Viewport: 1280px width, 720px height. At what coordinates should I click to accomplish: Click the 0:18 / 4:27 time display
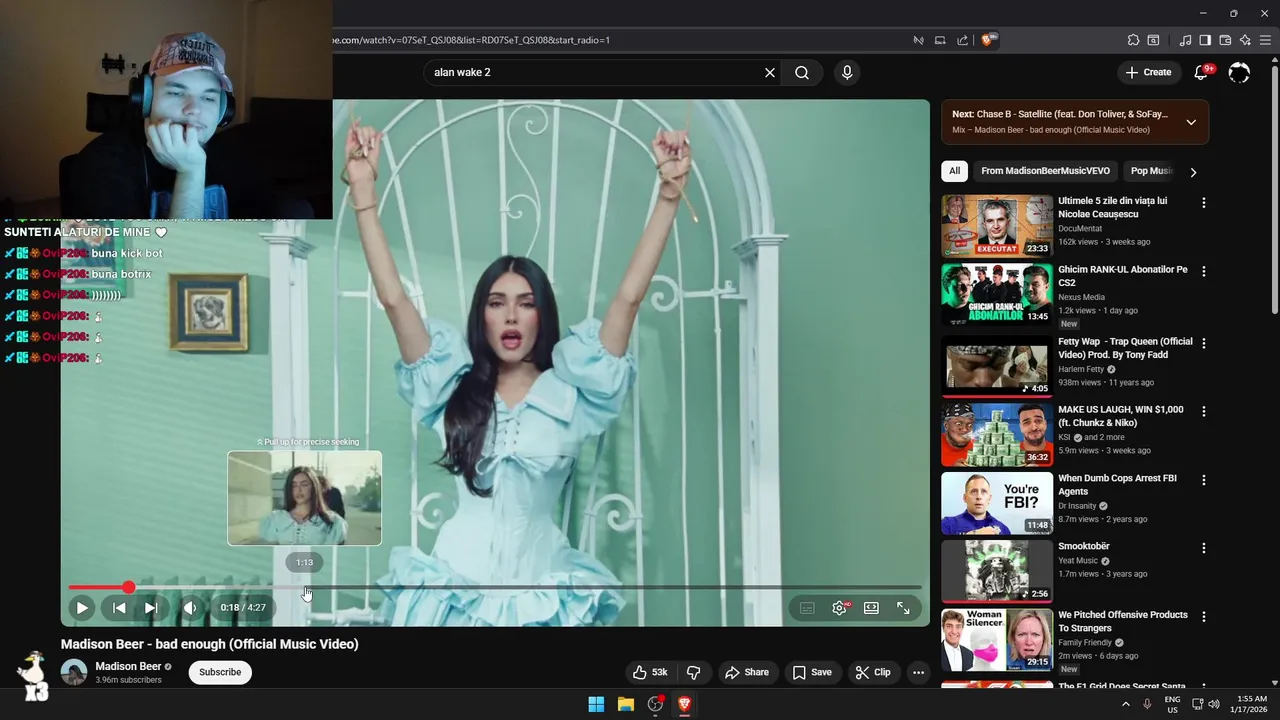coord(243,608)
